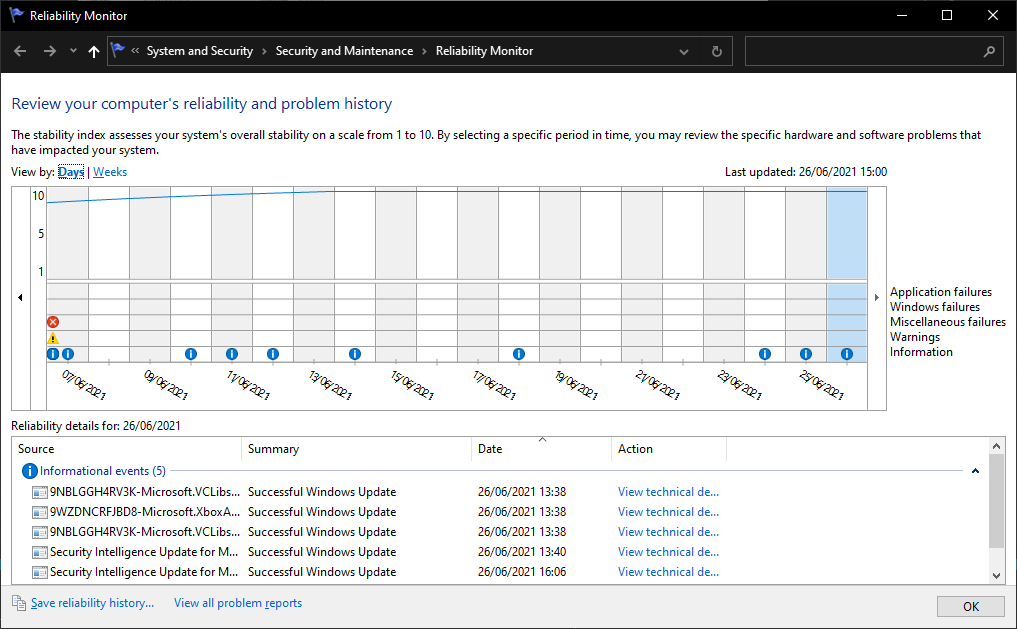The height and width of the screenshot is (629, 1017).
Task: Click the details list scroll-down arrow
Action: (x=996, y=576)
